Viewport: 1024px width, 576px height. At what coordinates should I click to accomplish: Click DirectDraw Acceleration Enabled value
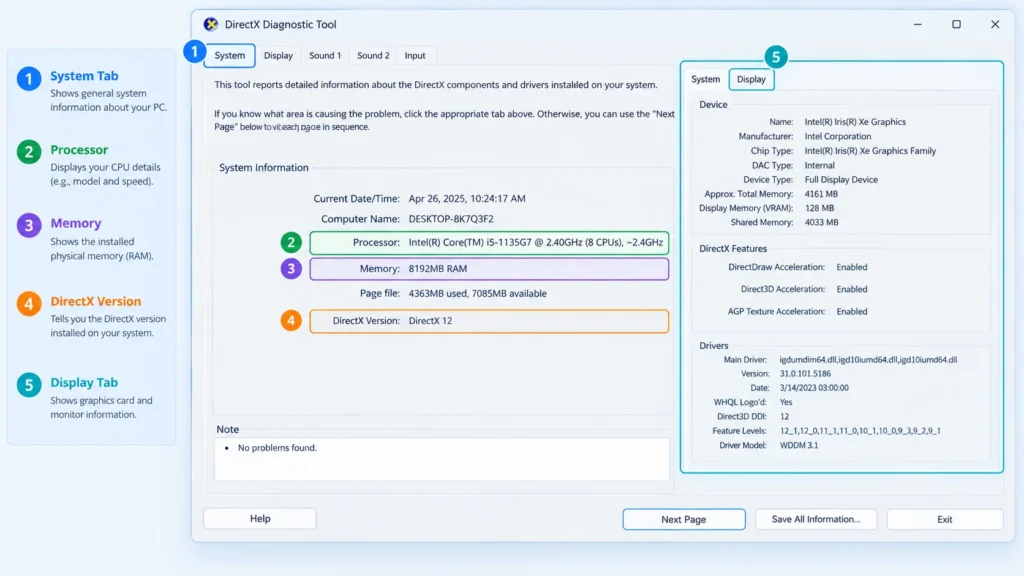[852, 266]
